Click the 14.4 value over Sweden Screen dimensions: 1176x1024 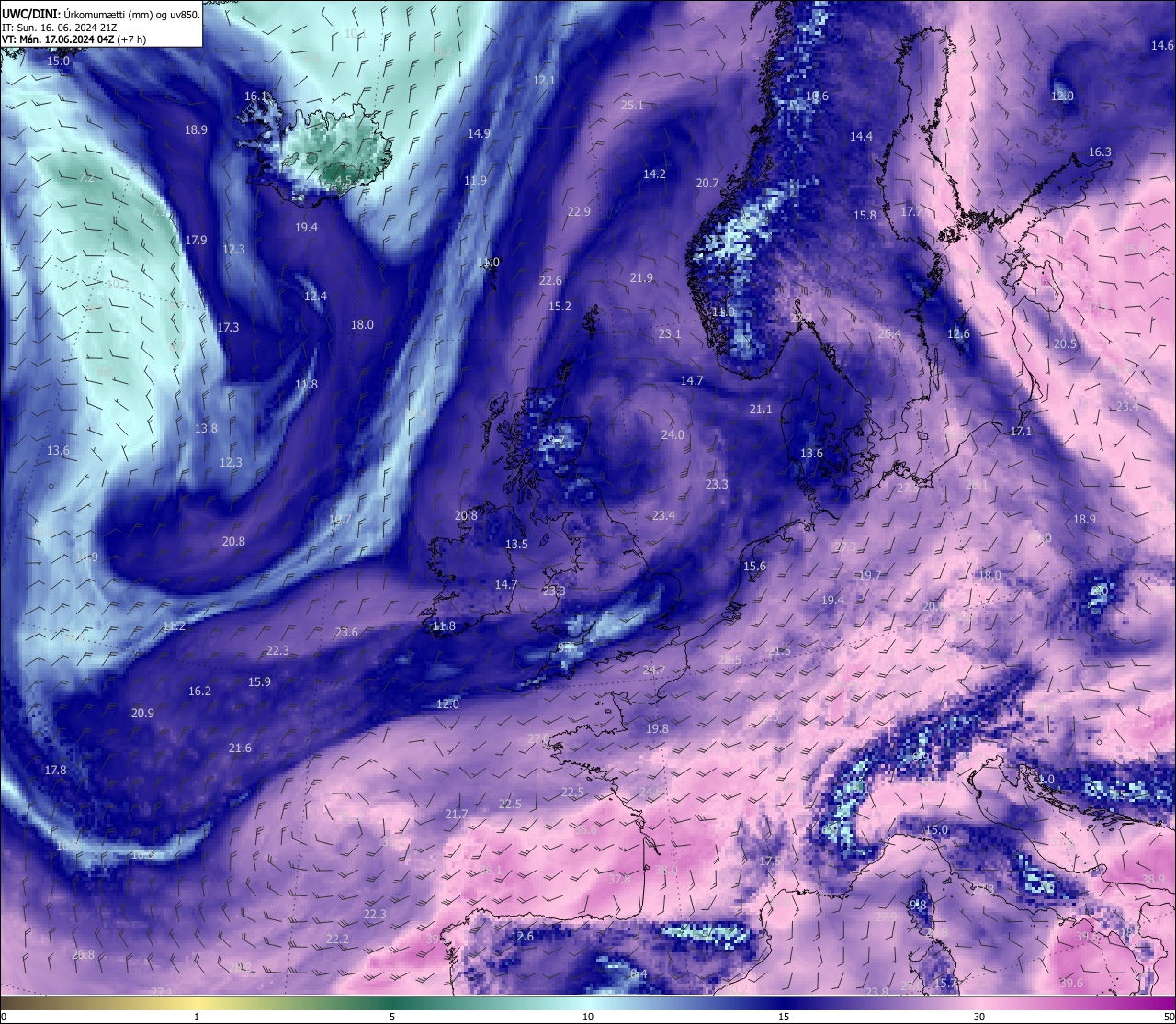pyautogui.click(x=861, y=137)
